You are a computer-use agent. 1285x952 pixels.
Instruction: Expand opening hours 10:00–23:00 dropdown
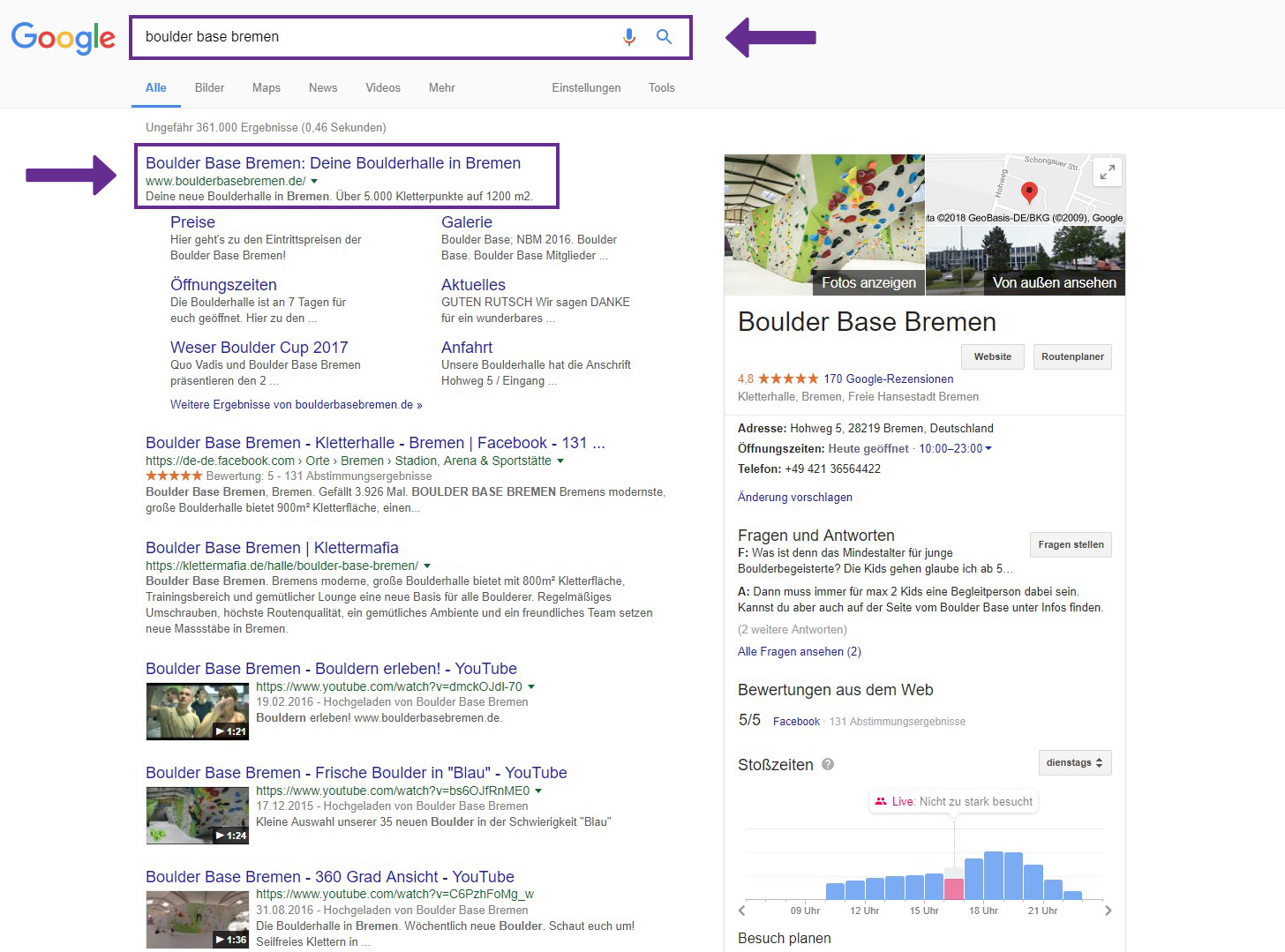point(955,448)
